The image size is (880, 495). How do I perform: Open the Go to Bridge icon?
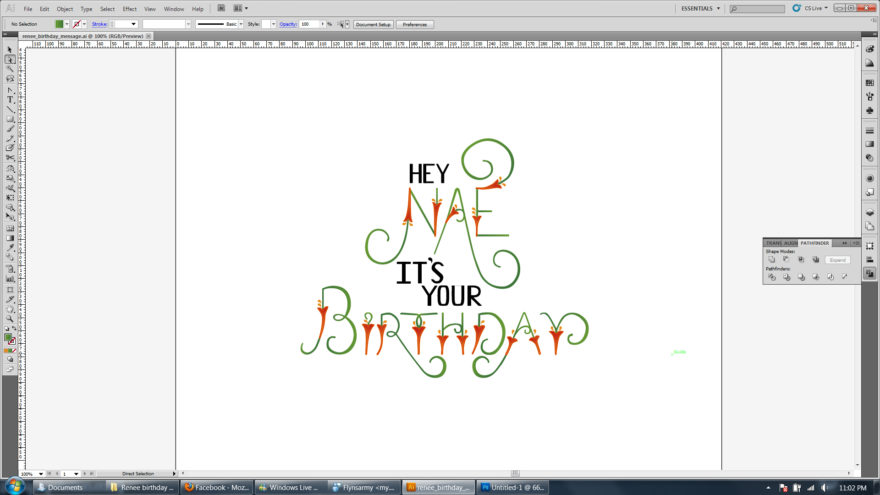pos(221,8)
